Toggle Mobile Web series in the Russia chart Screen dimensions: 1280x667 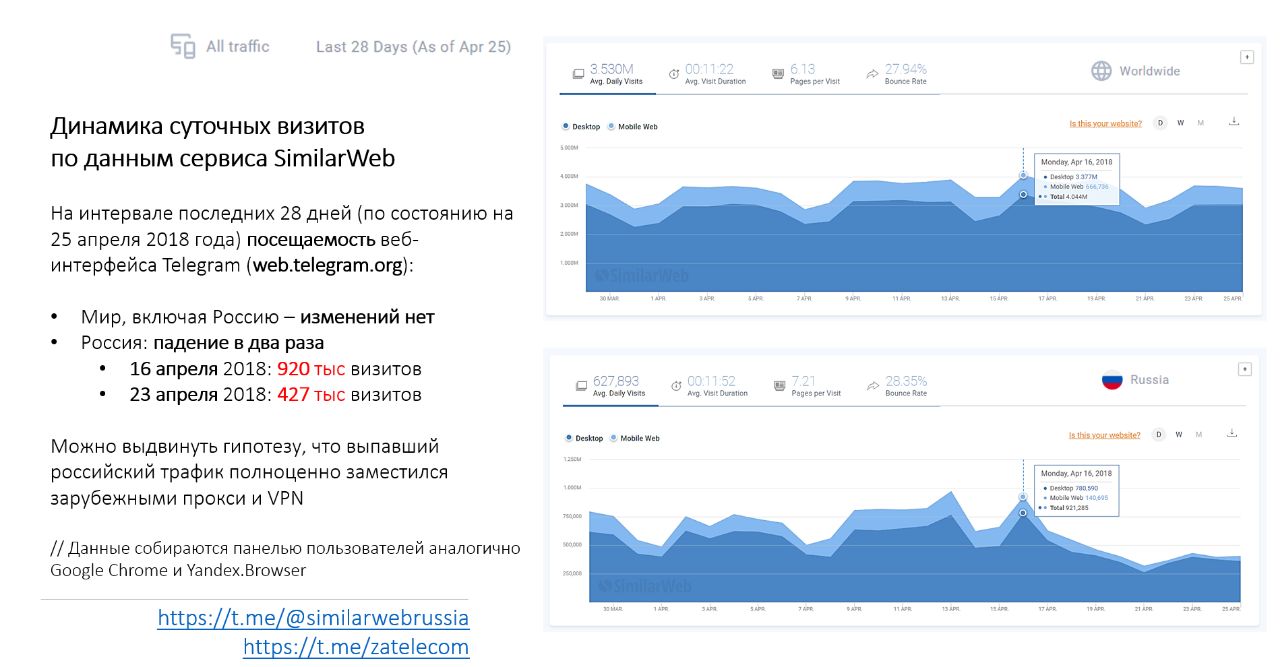tap(634, 438)
